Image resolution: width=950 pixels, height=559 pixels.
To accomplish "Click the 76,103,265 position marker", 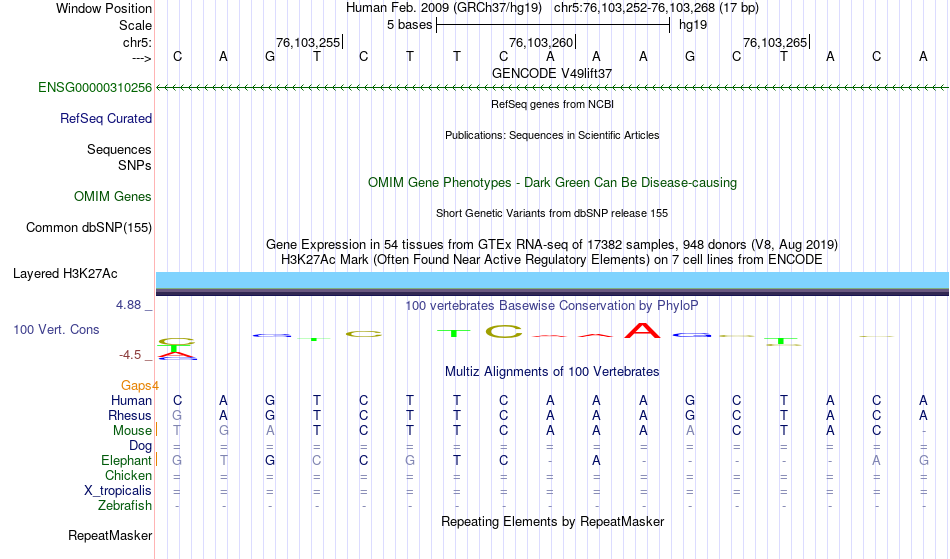I will (776, 43).
